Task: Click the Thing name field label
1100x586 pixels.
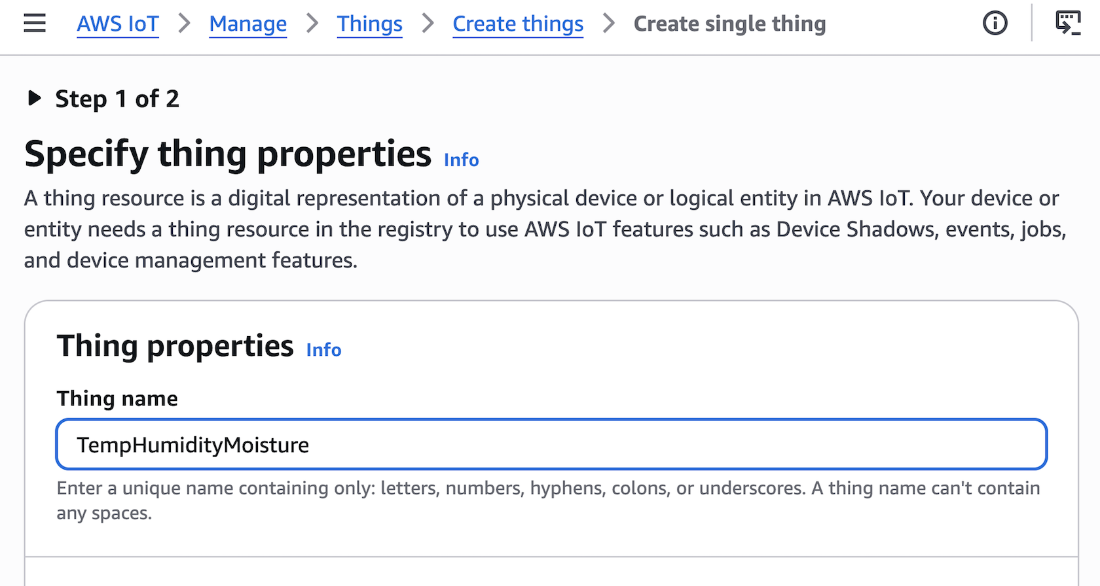Action: (x=117, y=399)
